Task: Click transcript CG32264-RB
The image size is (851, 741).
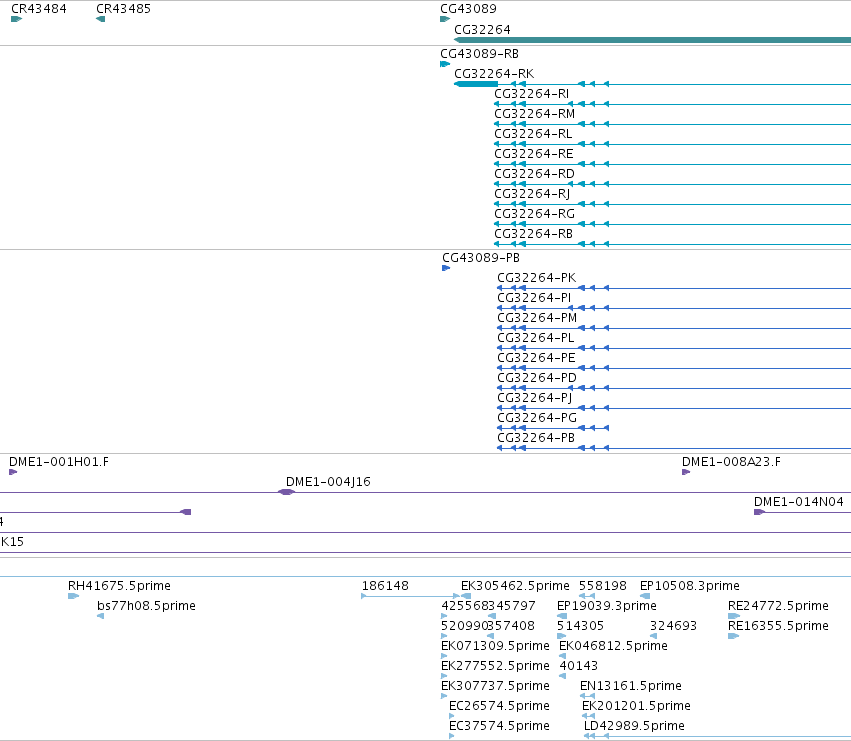Action: (x=534, y=234)
